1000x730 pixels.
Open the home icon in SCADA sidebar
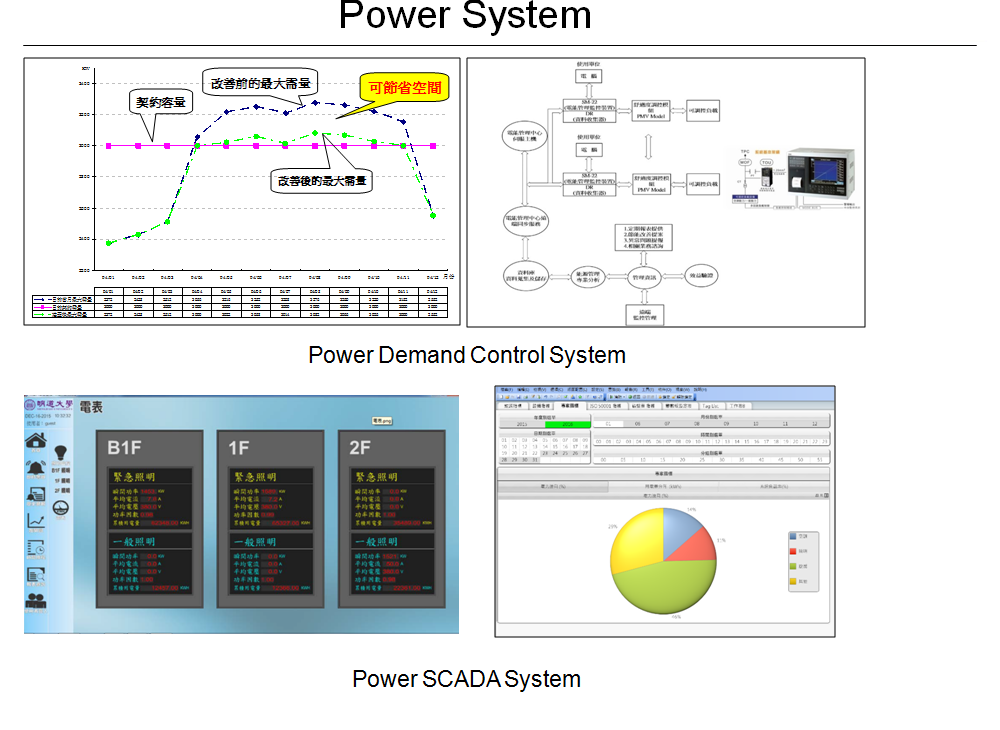click(x=36, y=440)
